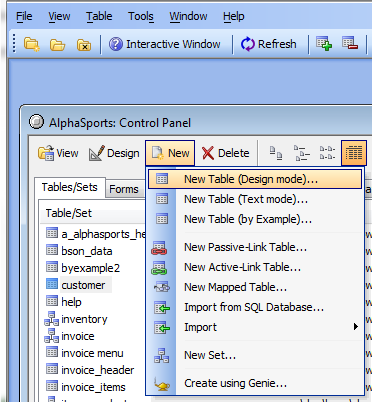This screenshot has width=372, height=402.
Task: Select the invoice menu table
Action: [92, 353]
